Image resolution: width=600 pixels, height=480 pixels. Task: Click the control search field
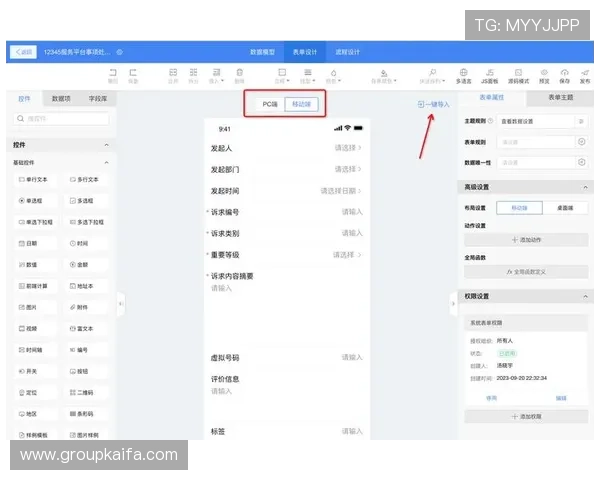pos(61,119)
